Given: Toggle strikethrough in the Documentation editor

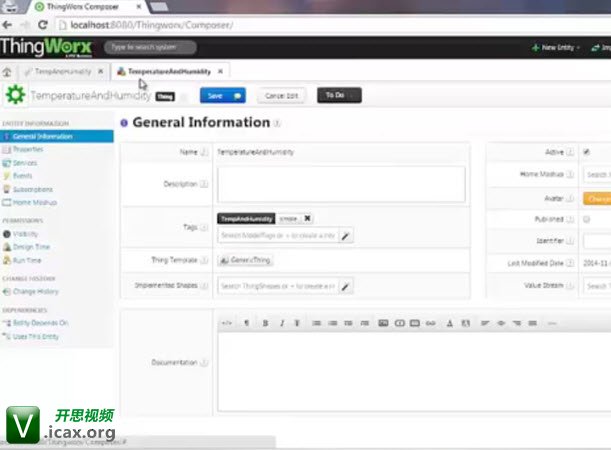Looking at the screenshot, I should tap(297, 323).
